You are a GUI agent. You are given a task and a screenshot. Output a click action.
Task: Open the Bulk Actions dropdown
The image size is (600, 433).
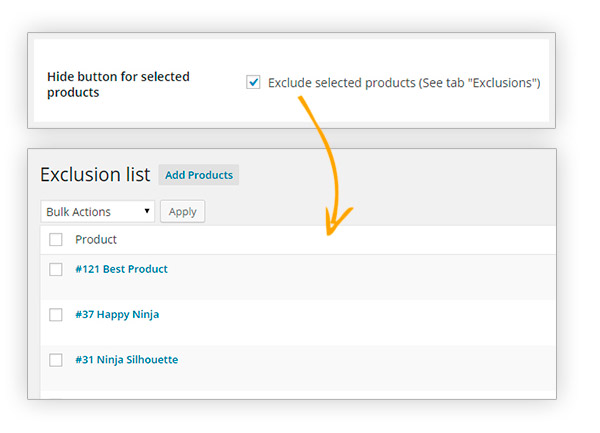(98, 212)
